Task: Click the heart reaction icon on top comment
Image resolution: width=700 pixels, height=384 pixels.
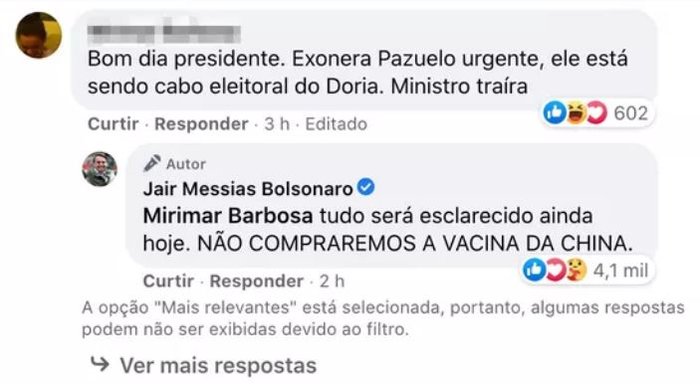Action: [597, 113]
